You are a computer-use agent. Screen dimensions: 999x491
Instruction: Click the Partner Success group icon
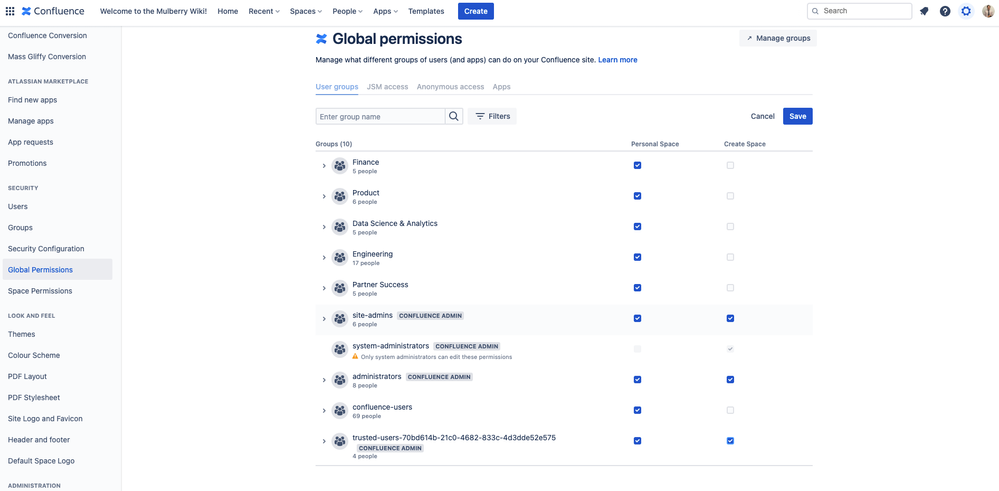coord(340,288)
